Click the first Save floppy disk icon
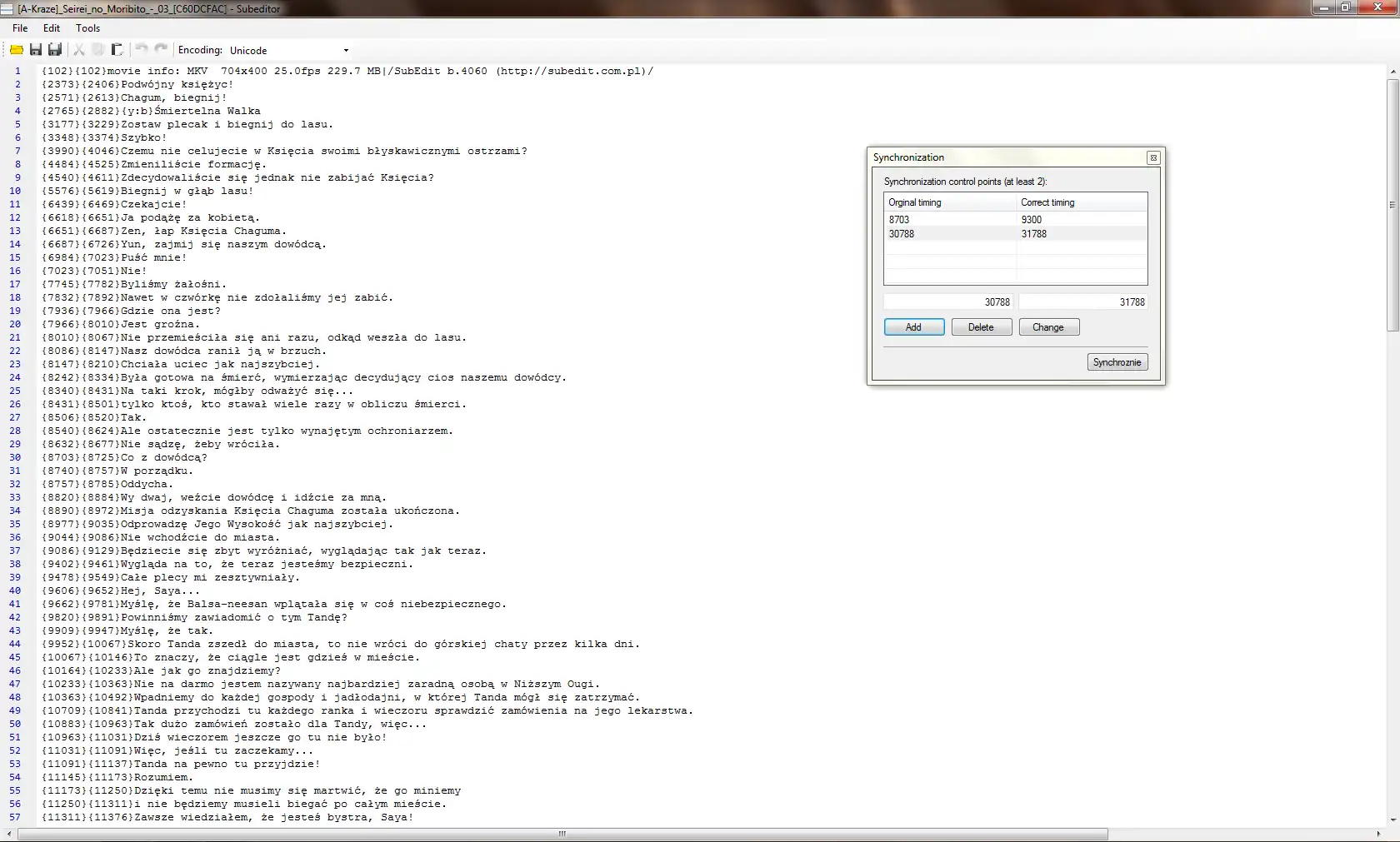Screen dimensions: 1400x842 click(x=36, y=50)
